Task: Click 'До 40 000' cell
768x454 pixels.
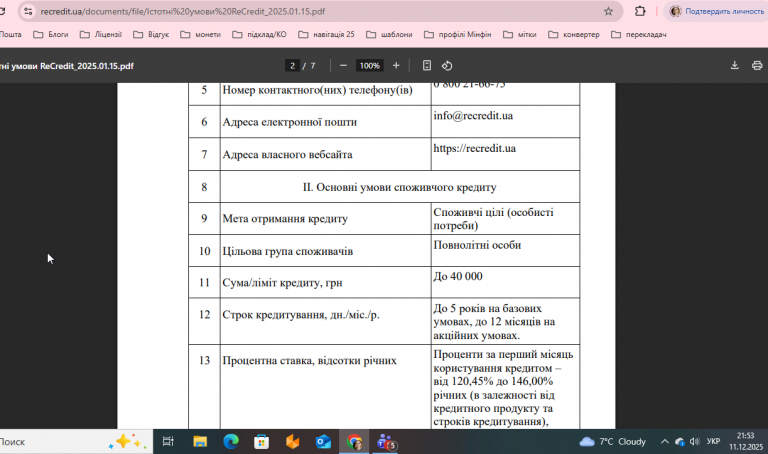Action: 505,283
